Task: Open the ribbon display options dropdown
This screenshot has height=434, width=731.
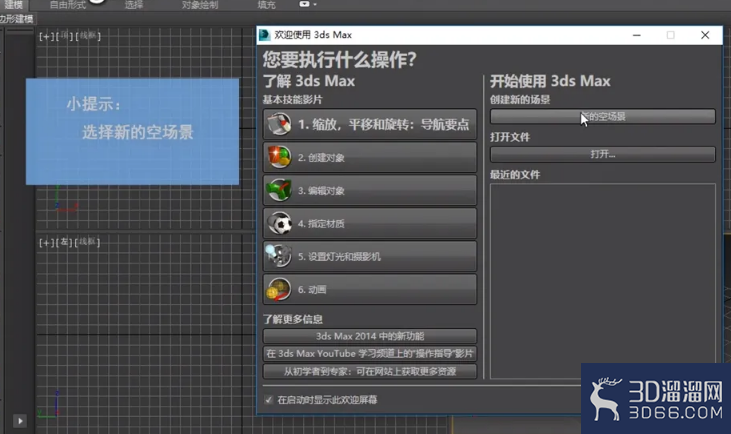Action: pyautogui.click(x=308, y=4)
